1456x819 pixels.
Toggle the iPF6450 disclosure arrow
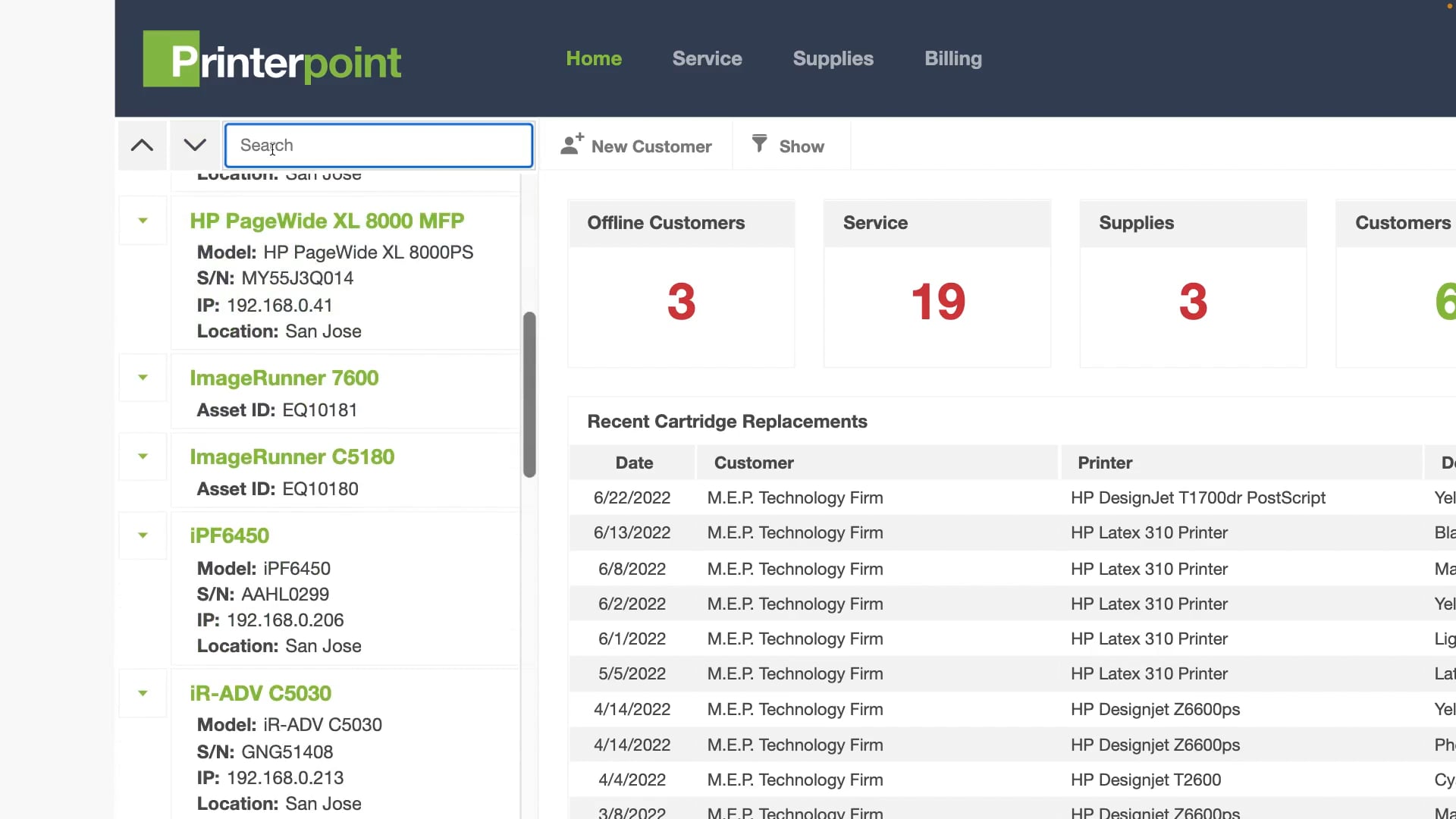[x=143, y=535]
